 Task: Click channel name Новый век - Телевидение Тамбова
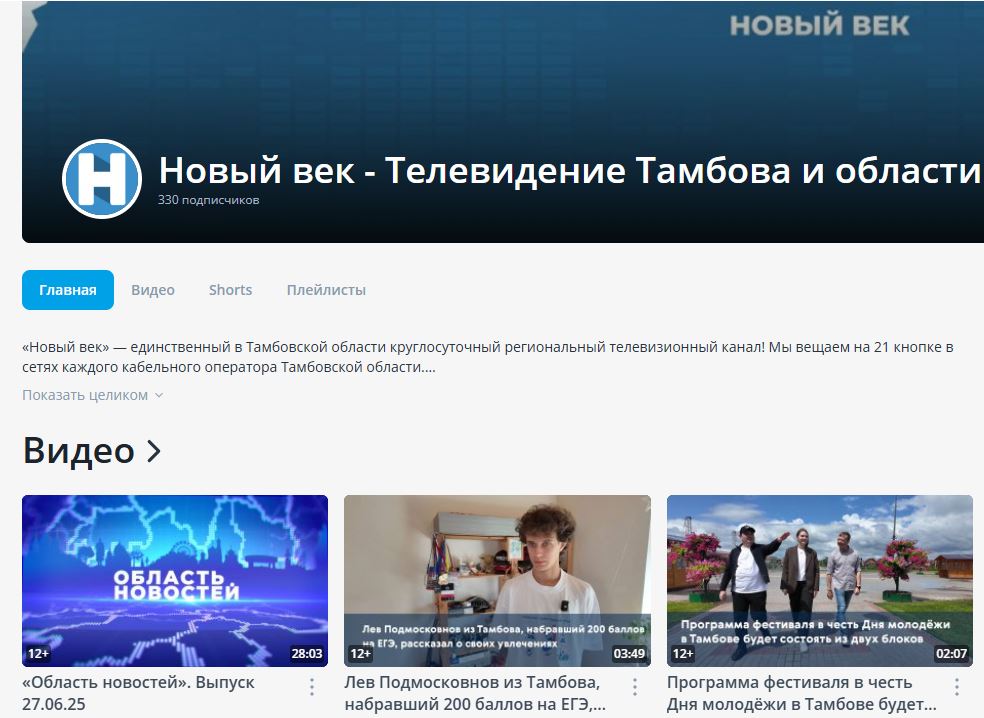pyautogui.click(x=569, y=171)
